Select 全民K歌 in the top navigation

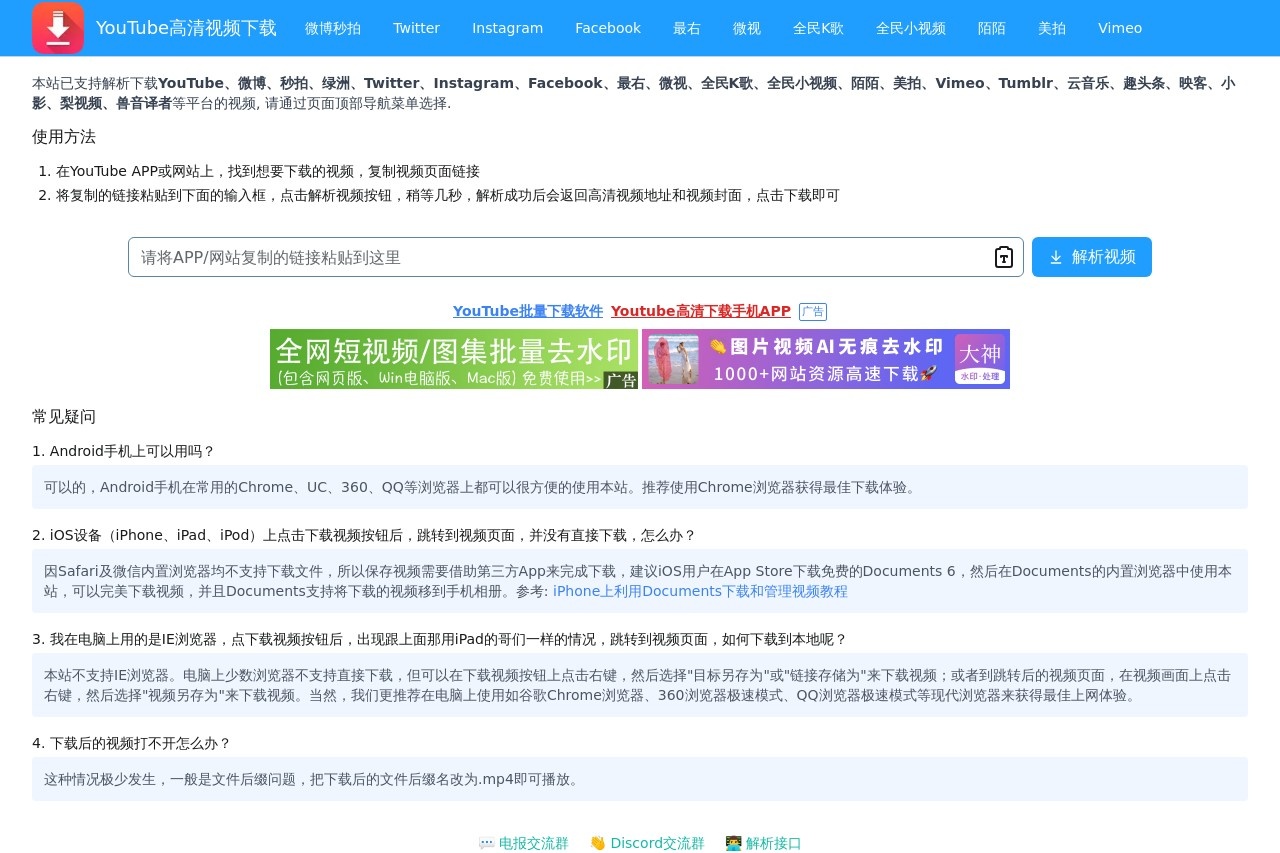[x=818, y=28]
